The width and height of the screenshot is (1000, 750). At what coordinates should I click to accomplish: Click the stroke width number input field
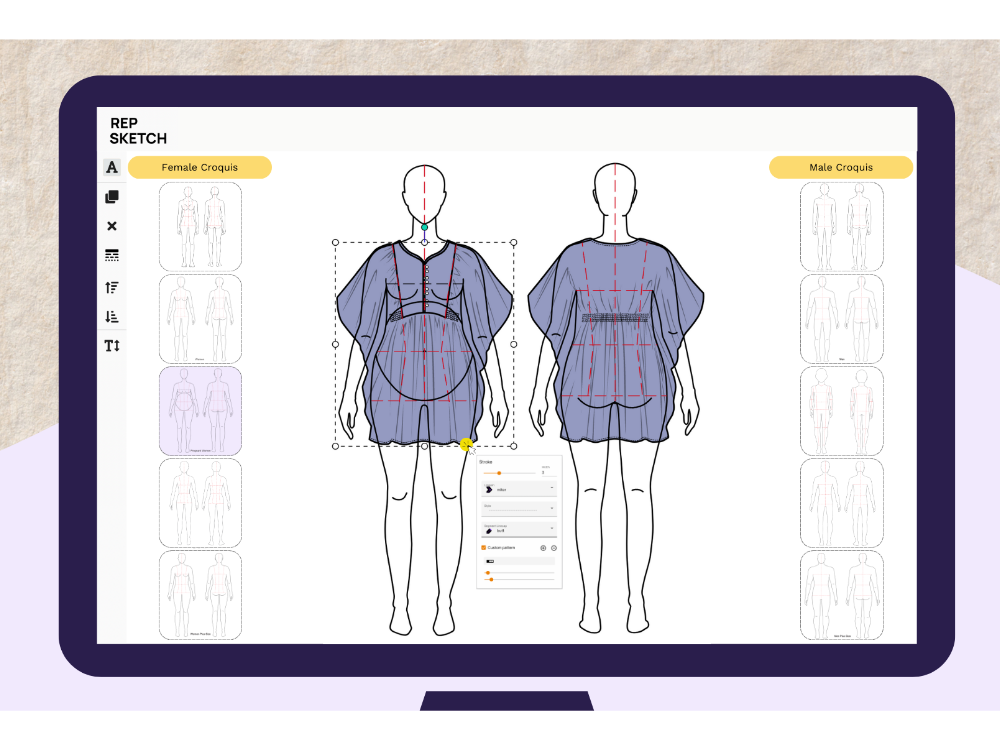tap(546, 472)
